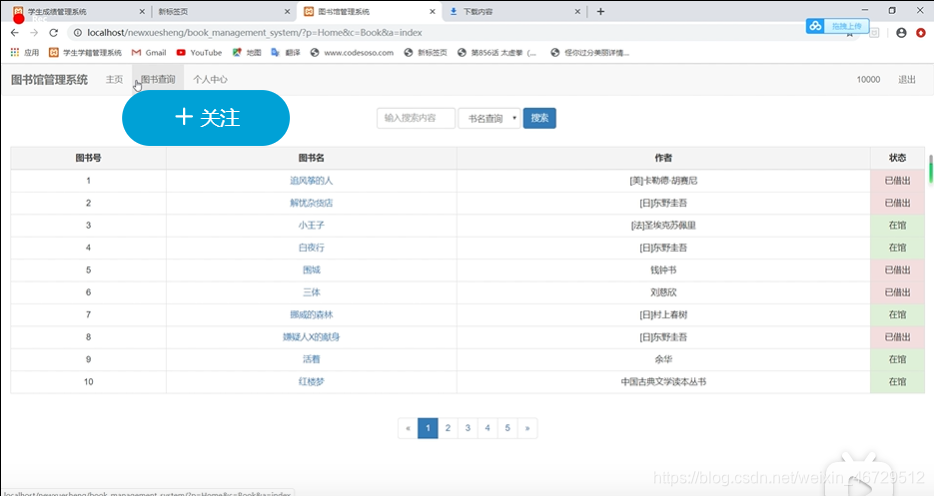Click the page vertical scrollbar thumb
The width and height of the screenshot is (934, 496).
click(x=930, y=169)
